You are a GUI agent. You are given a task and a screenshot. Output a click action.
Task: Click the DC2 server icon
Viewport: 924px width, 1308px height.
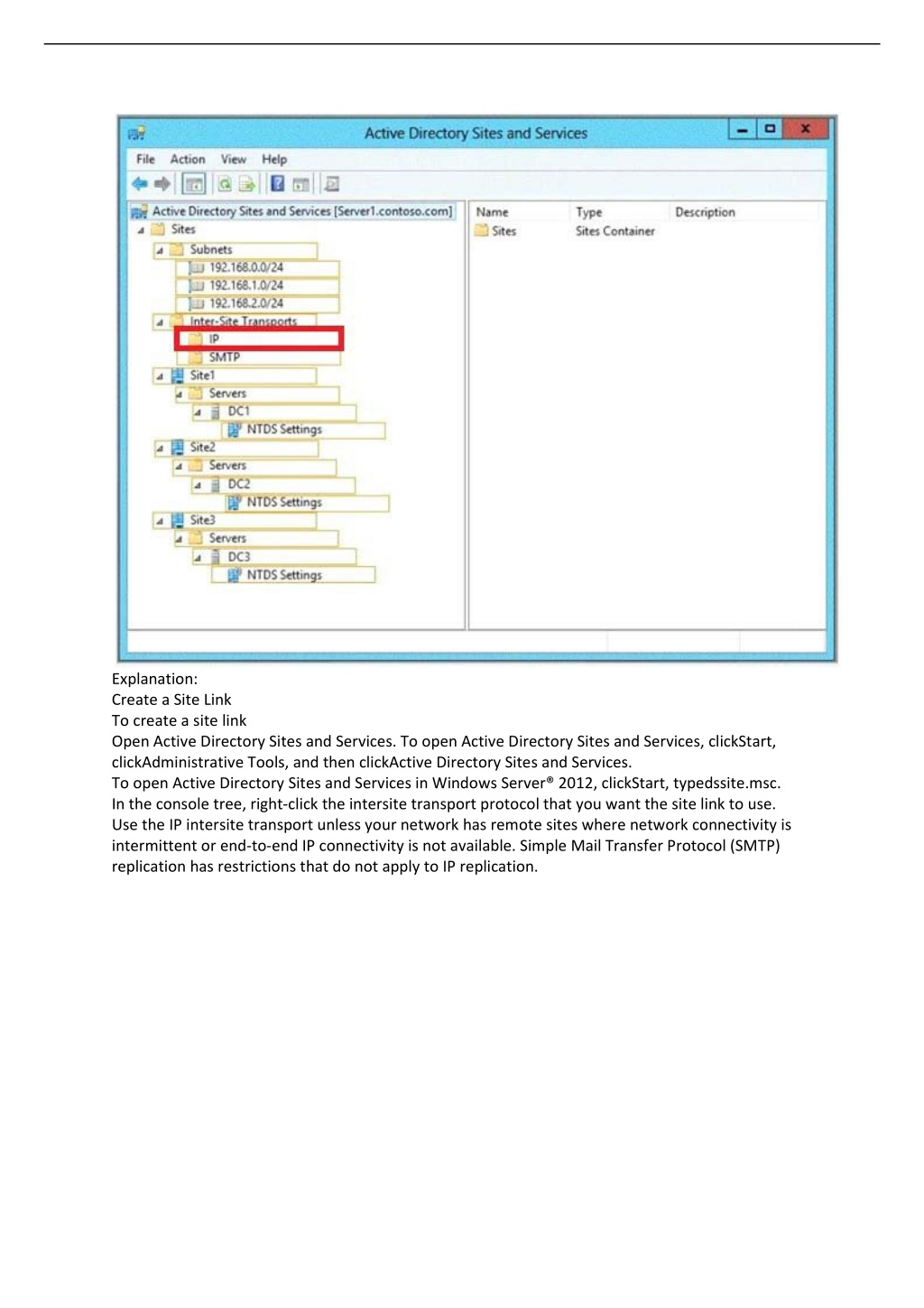tap(216, 485)
